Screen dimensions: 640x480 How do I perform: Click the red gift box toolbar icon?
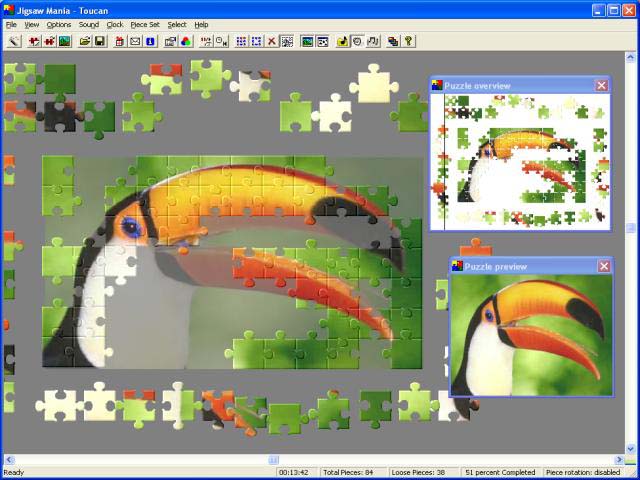coord(120,41)
